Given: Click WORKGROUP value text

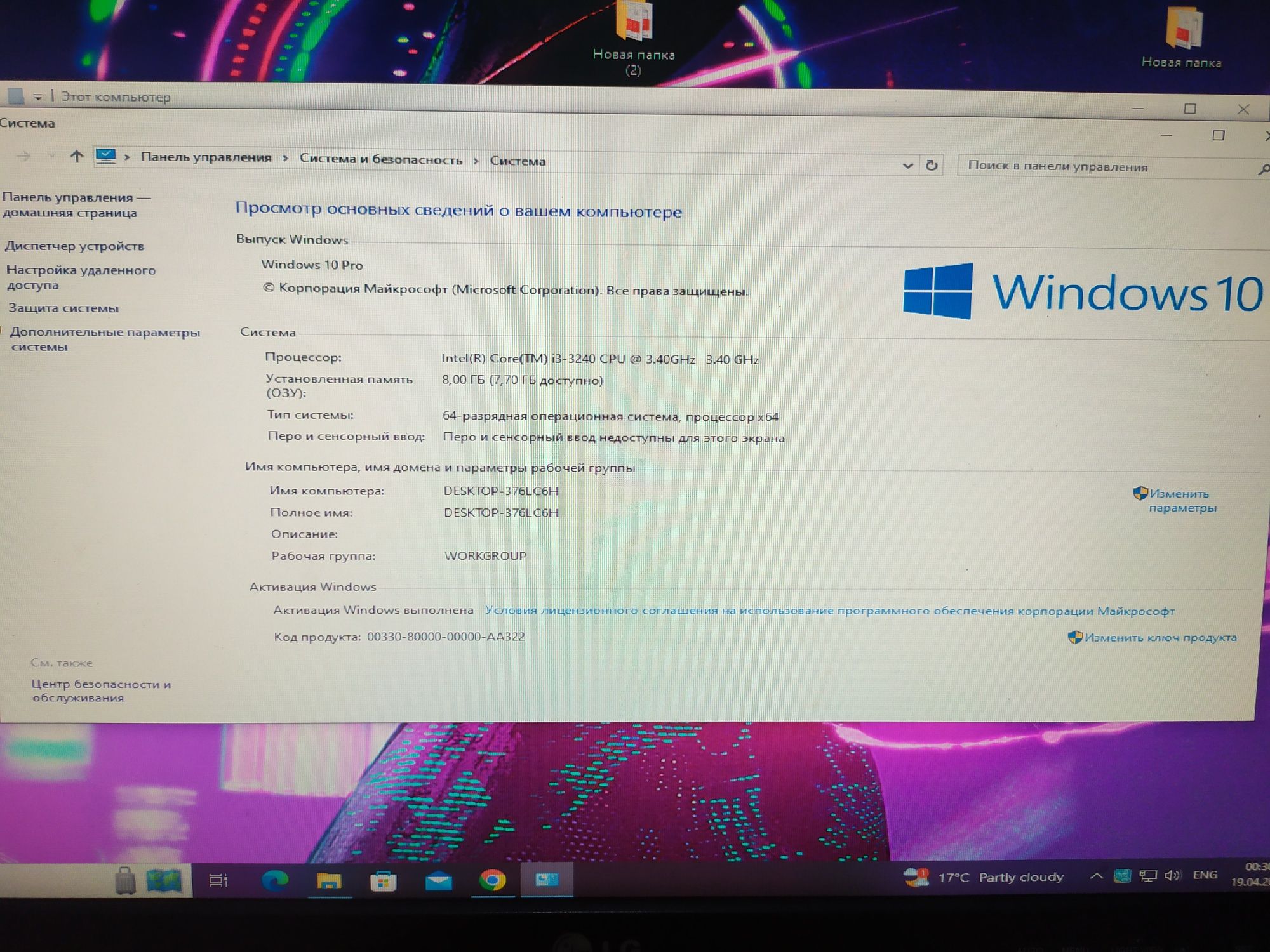Looking at the screenshot, I should [x=485, y=556].
